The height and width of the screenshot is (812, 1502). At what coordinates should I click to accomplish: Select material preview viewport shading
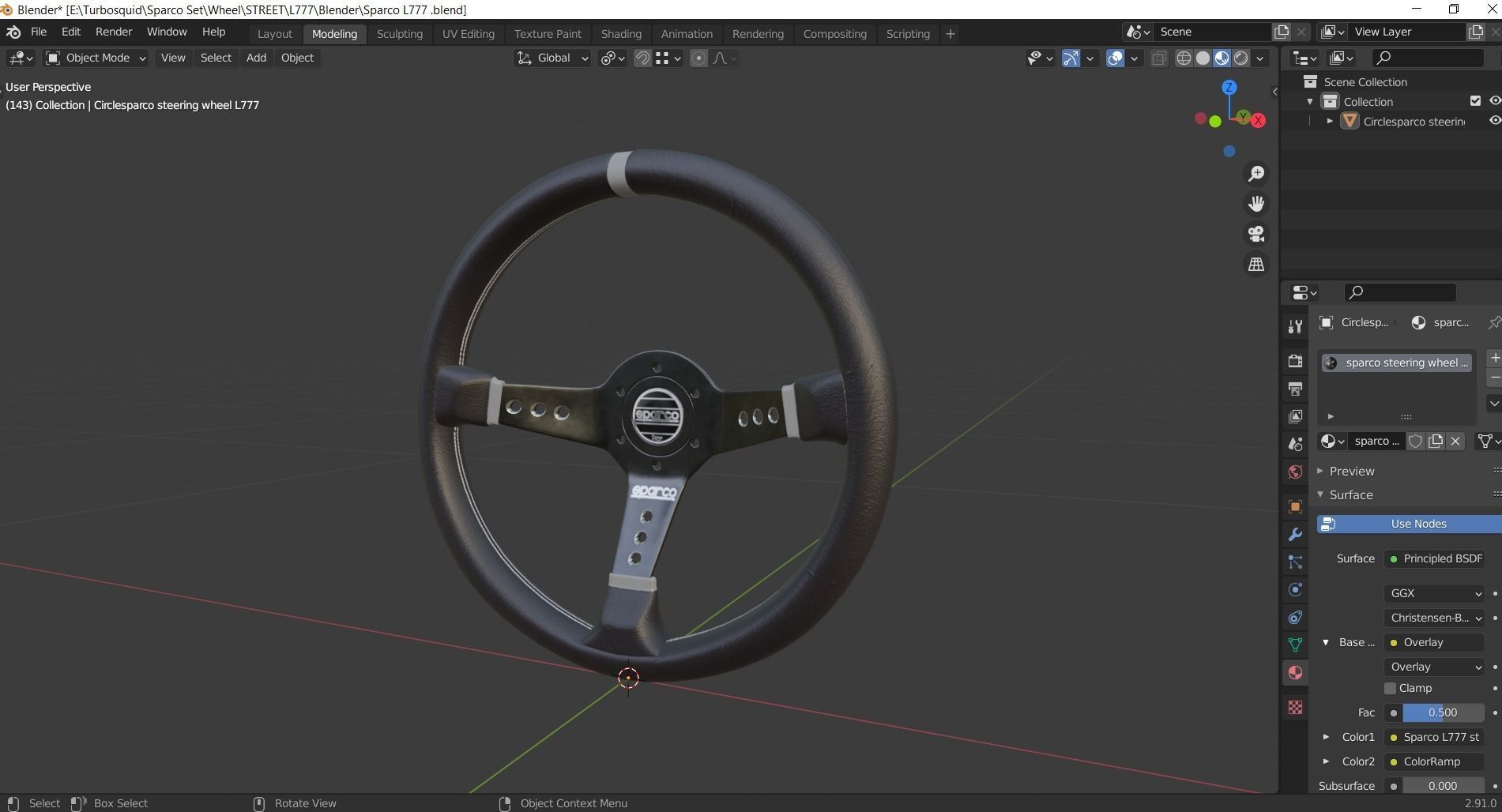point(1222,58)
